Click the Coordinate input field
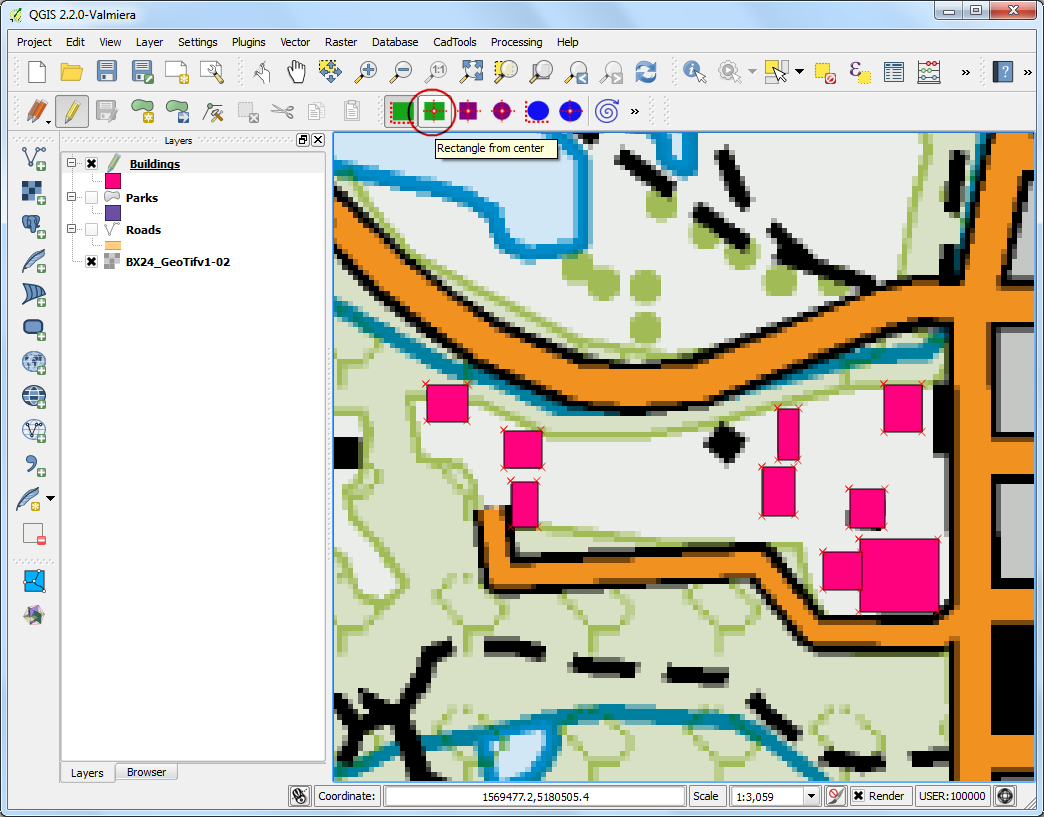 point(535,796)
